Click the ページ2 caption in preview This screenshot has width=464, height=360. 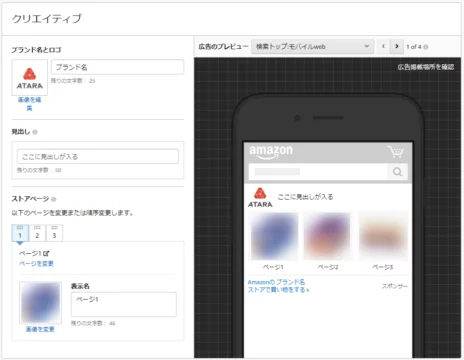[328, 267]
